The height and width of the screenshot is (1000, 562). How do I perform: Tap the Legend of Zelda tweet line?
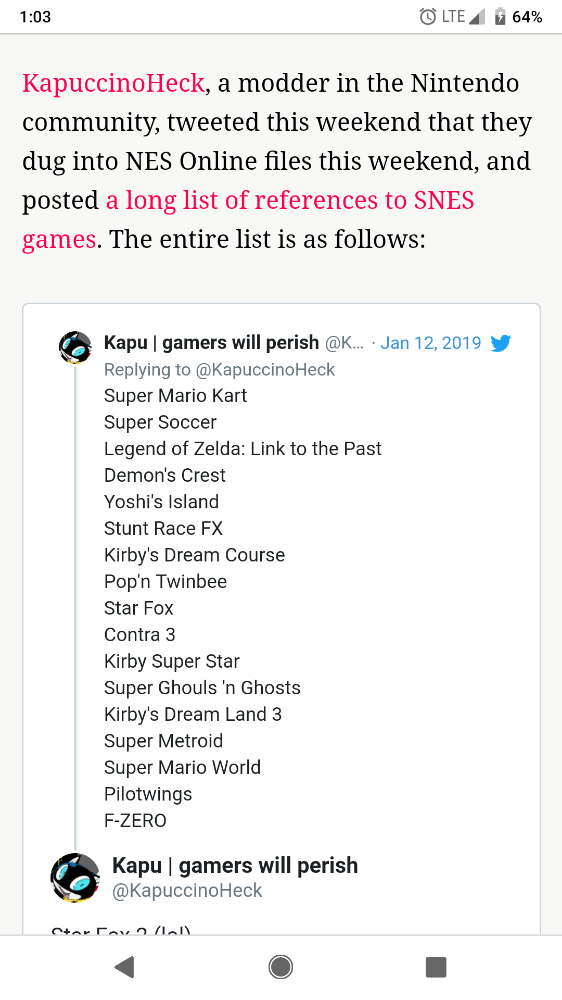pos(242,448)
